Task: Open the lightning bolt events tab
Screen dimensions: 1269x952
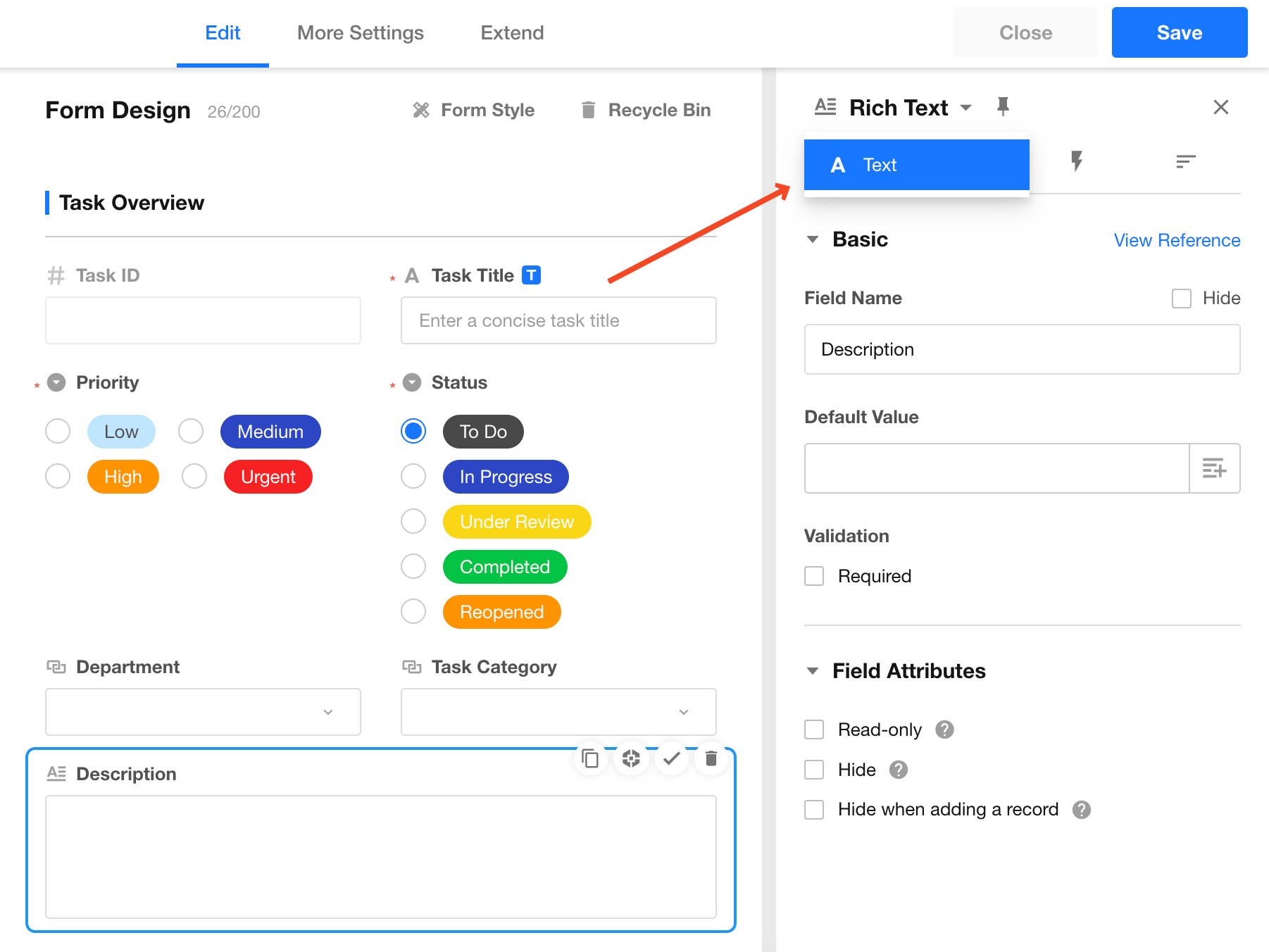Action: coord(1076,161)
